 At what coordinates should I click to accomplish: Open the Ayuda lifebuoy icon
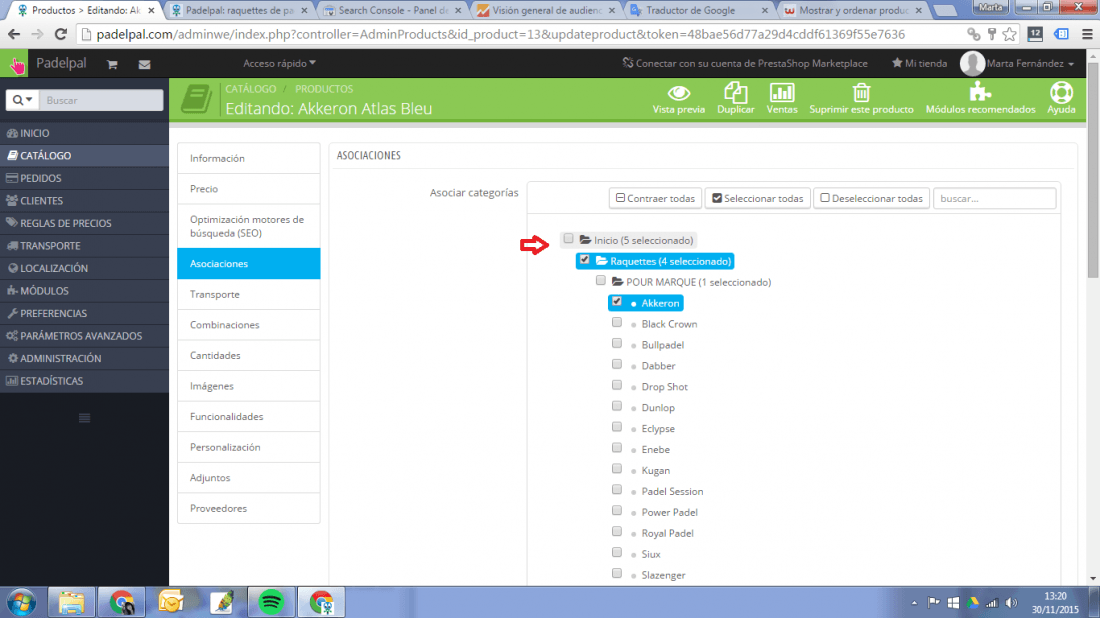pyautogui.click(x=1061, y=93)
